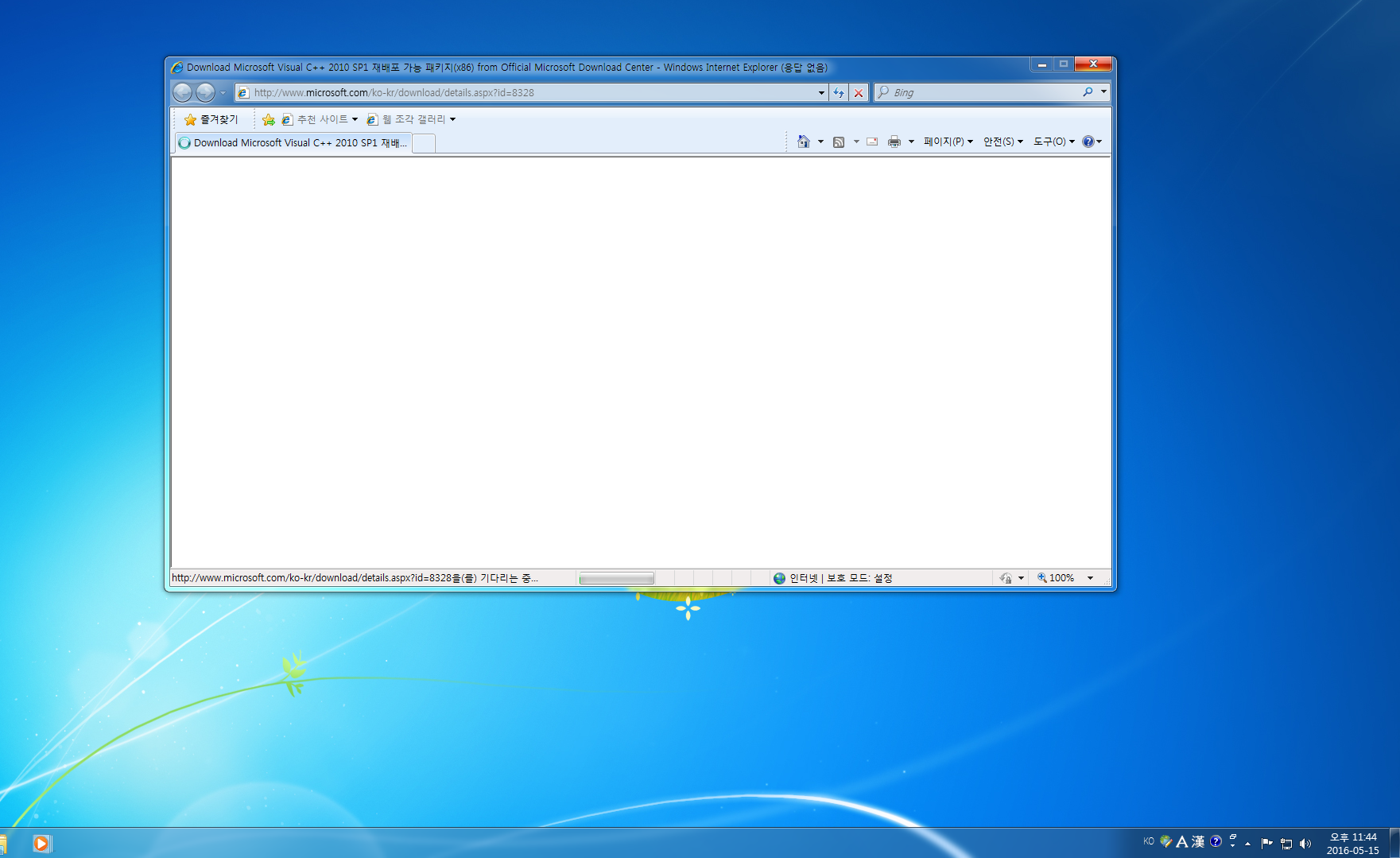Click the loading progress bar in the status bar
Screen dimensions: 1400x858
tap(617, 578)
